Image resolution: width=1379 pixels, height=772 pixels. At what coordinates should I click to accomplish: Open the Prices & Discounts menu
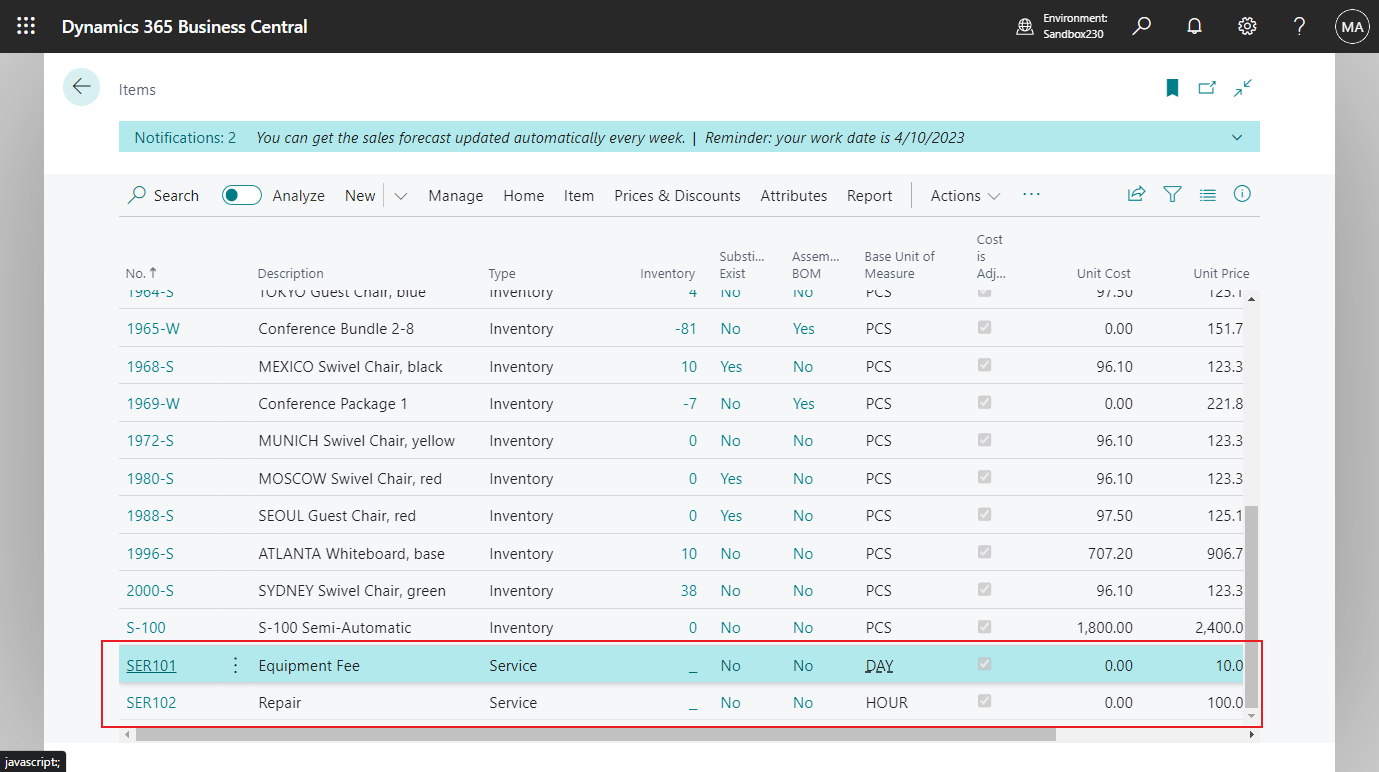coord(677,196)
